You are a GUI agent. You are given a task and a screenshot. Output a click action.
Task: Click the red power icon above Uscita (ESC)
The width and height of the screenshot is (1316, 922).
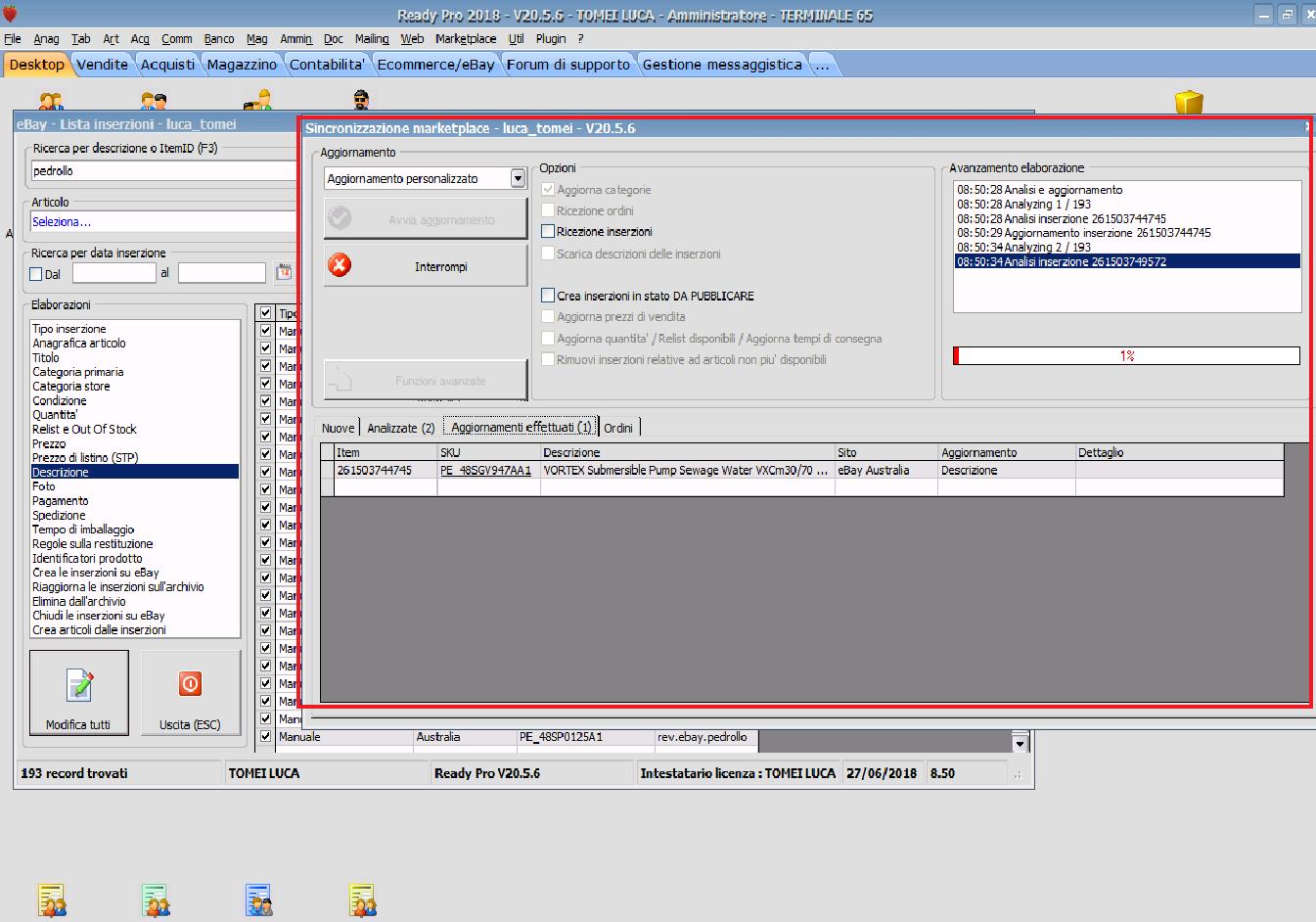pos(190,684)
